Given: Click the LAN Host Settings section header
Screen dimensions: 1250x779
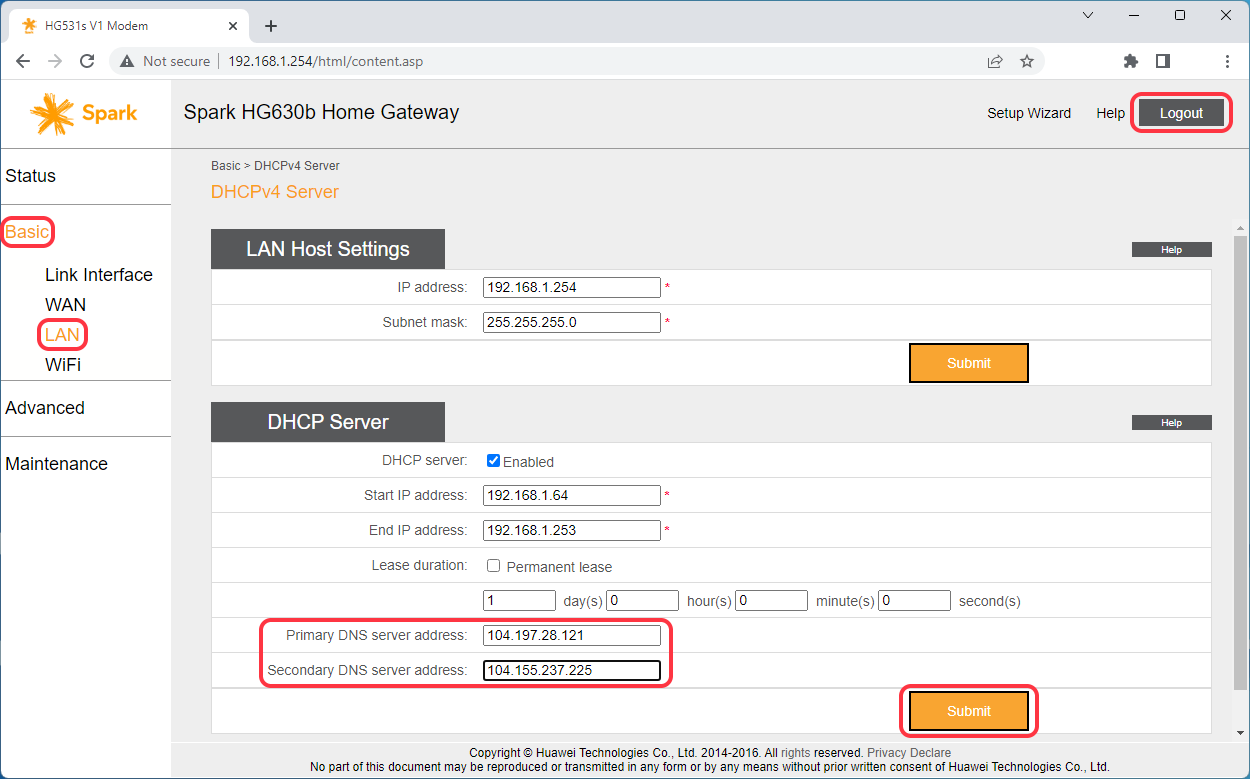Looking at the screenshot, I should coord(328,249).
